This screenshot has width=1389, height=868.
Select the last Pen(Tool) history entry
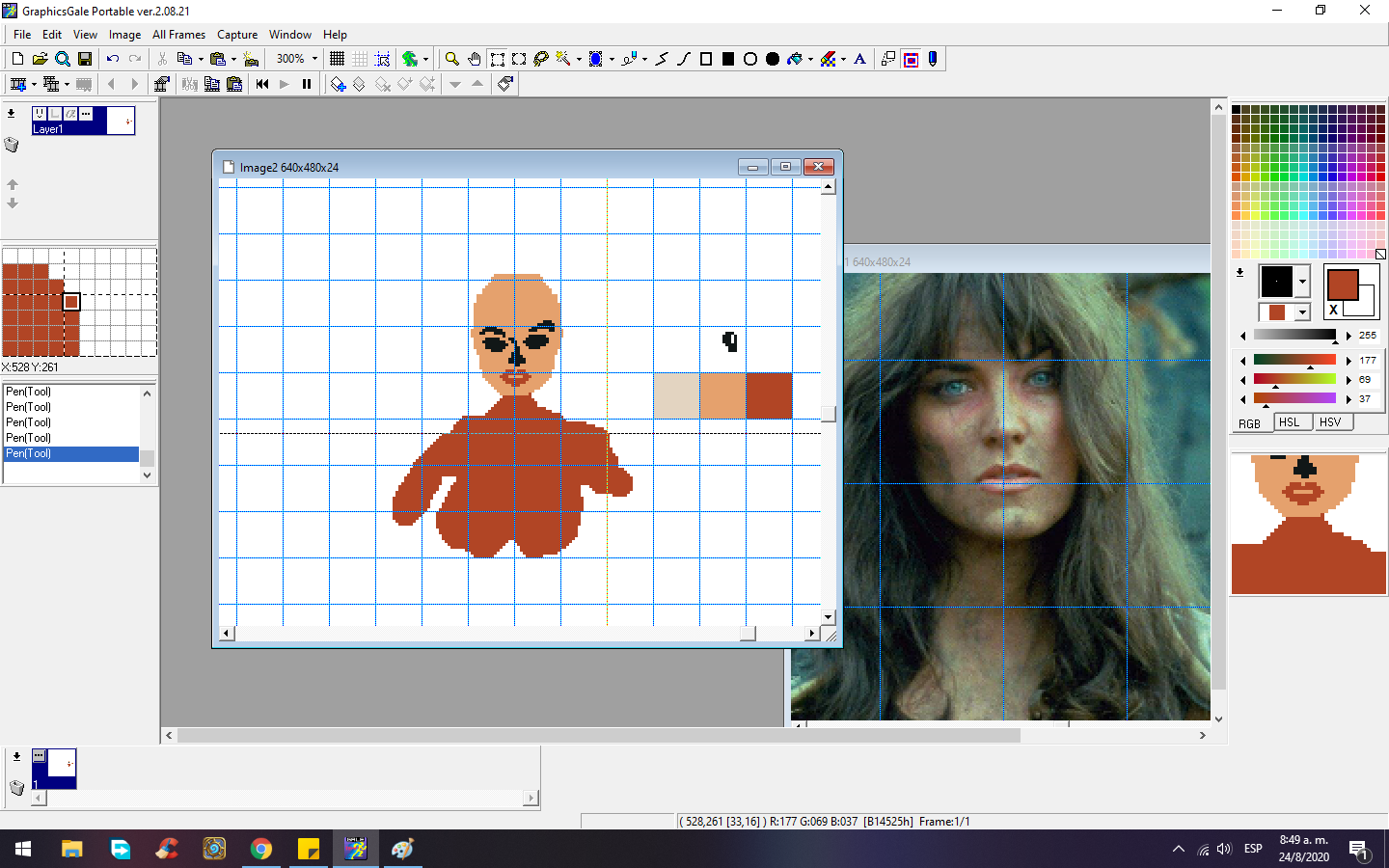[x=71, y=453]
